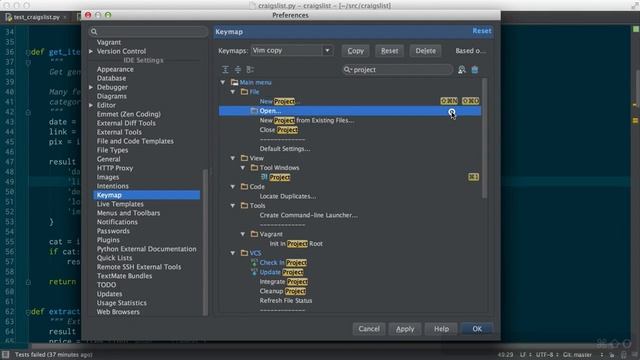Viewport: 640px width, 360px height.
Task: Click the Apply button
Action: click(405, 329)
